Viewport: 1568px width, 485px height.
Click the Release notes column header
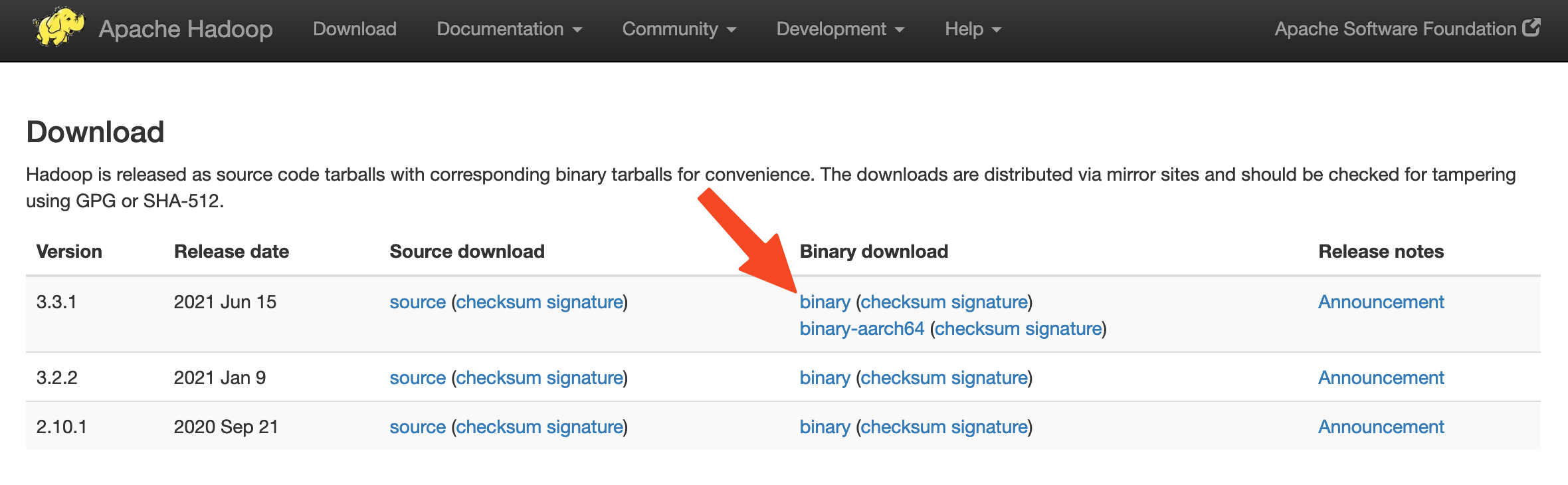click(x=1381, y=252)
